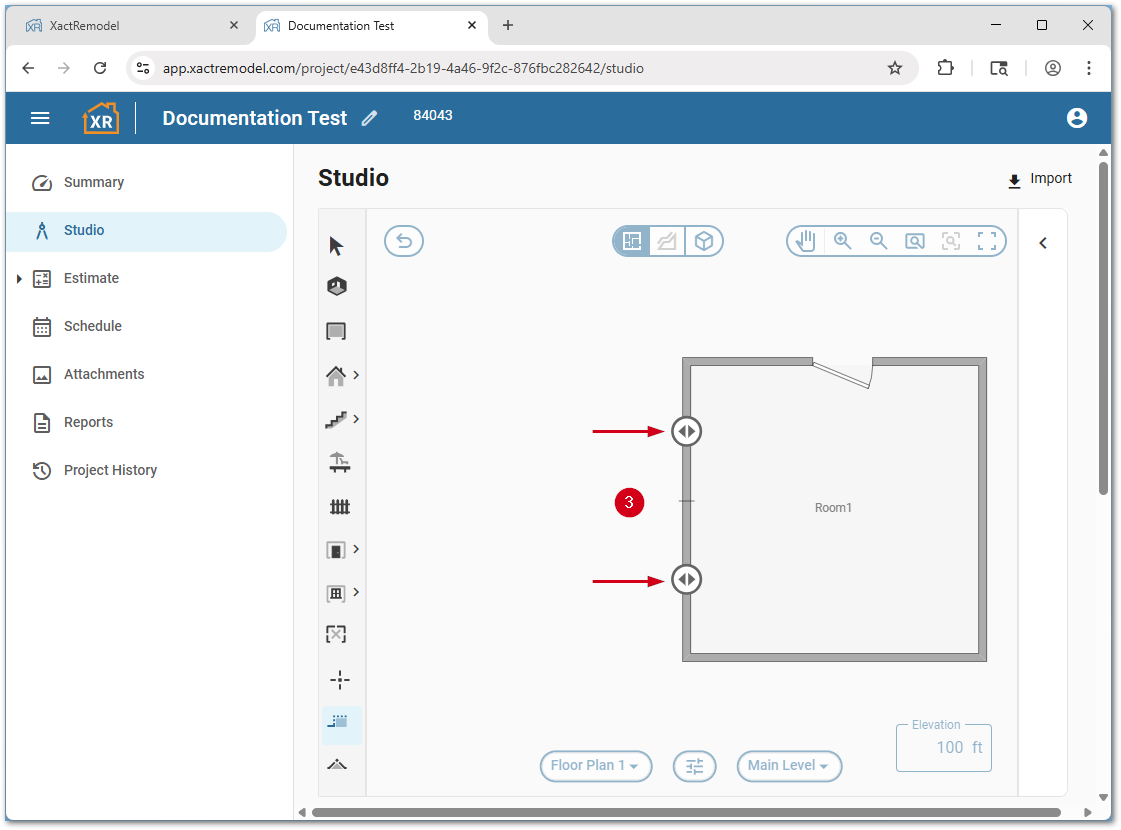
Task: Click the staircase tool icon
Action: point(336,420)
